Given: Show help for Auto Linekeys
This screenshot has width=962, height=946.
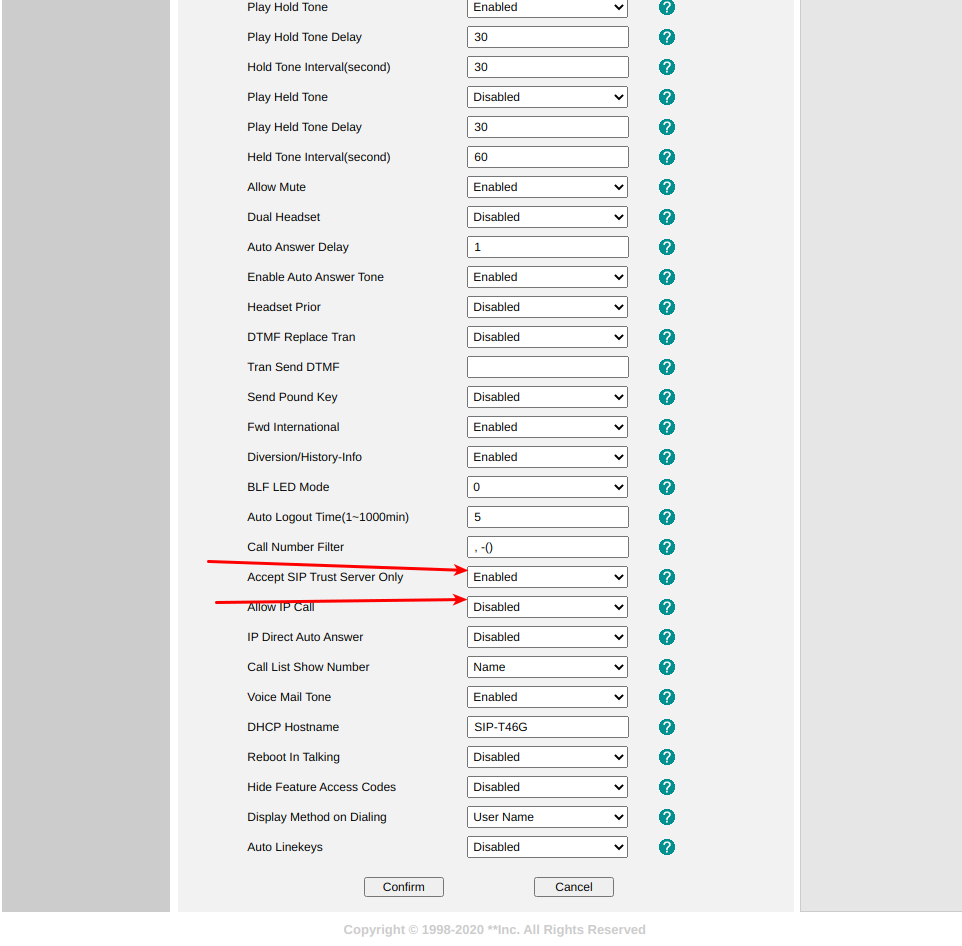Looking at the screenshot, I should 667,847.
